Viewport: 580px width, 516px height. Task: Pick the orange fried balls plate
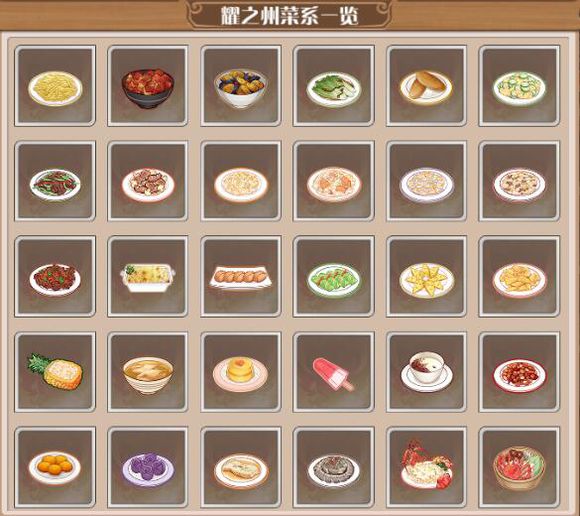click(55, 467)
